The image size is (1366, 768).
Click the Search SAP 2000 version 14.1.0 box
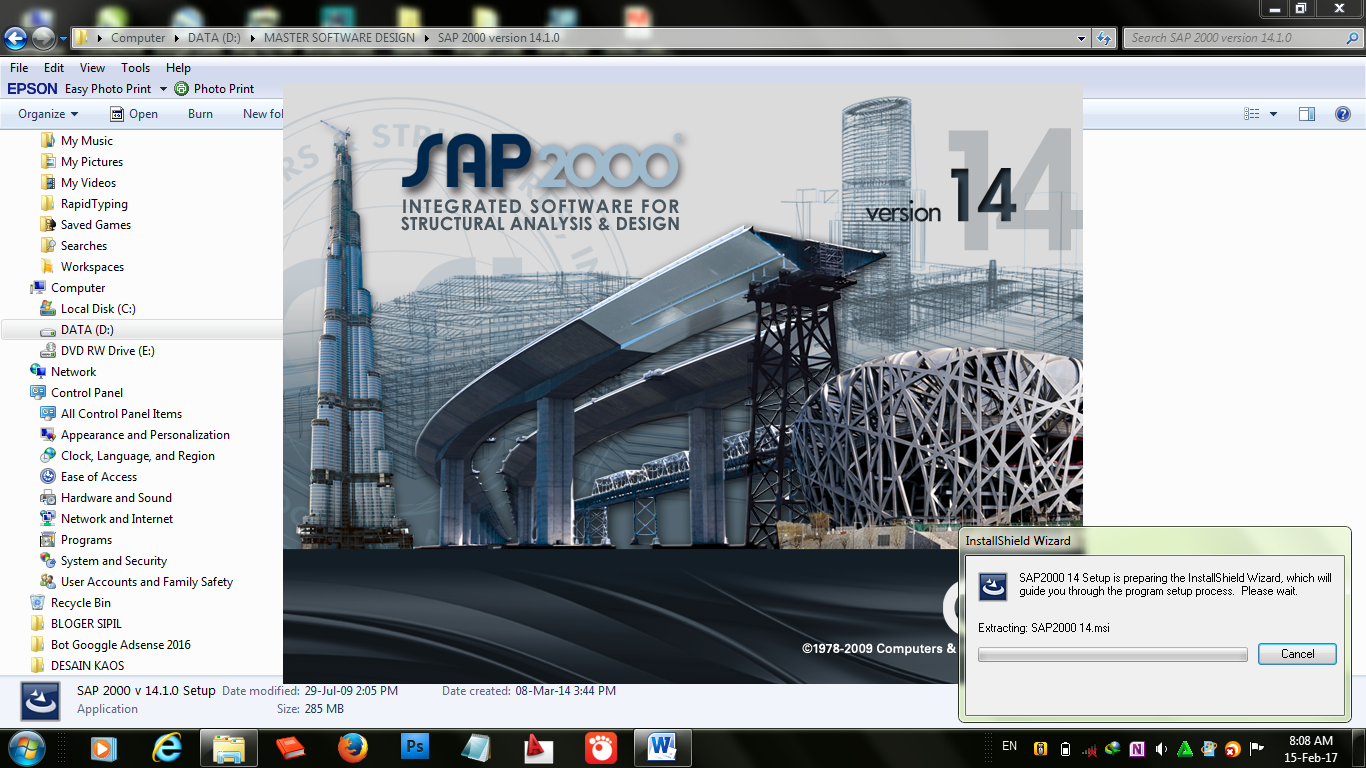pos(1242,38)
